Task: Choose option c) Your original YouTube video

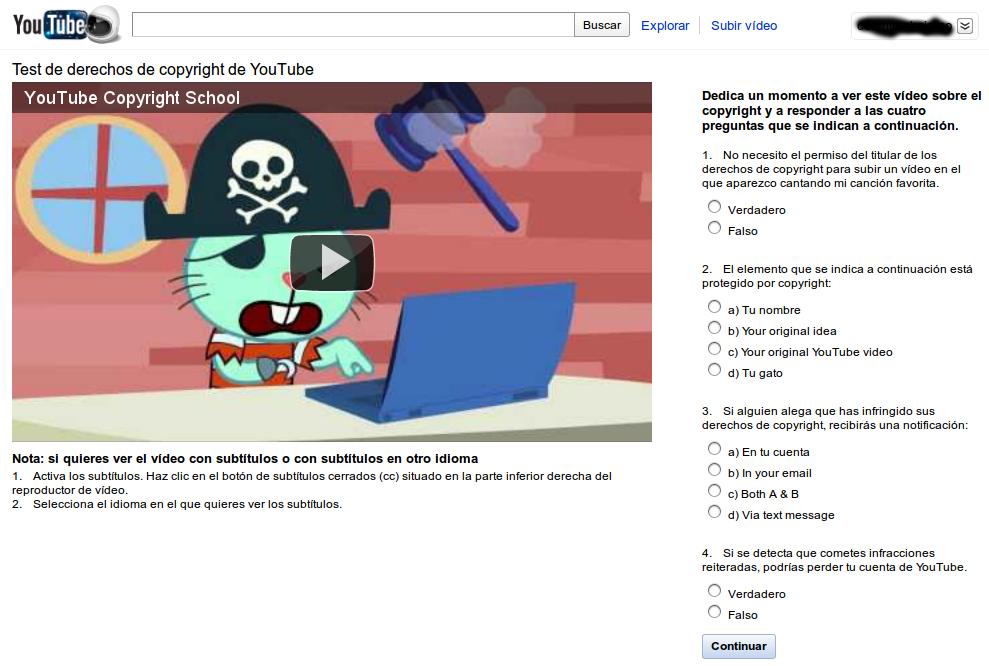Action: coord(714,349)
